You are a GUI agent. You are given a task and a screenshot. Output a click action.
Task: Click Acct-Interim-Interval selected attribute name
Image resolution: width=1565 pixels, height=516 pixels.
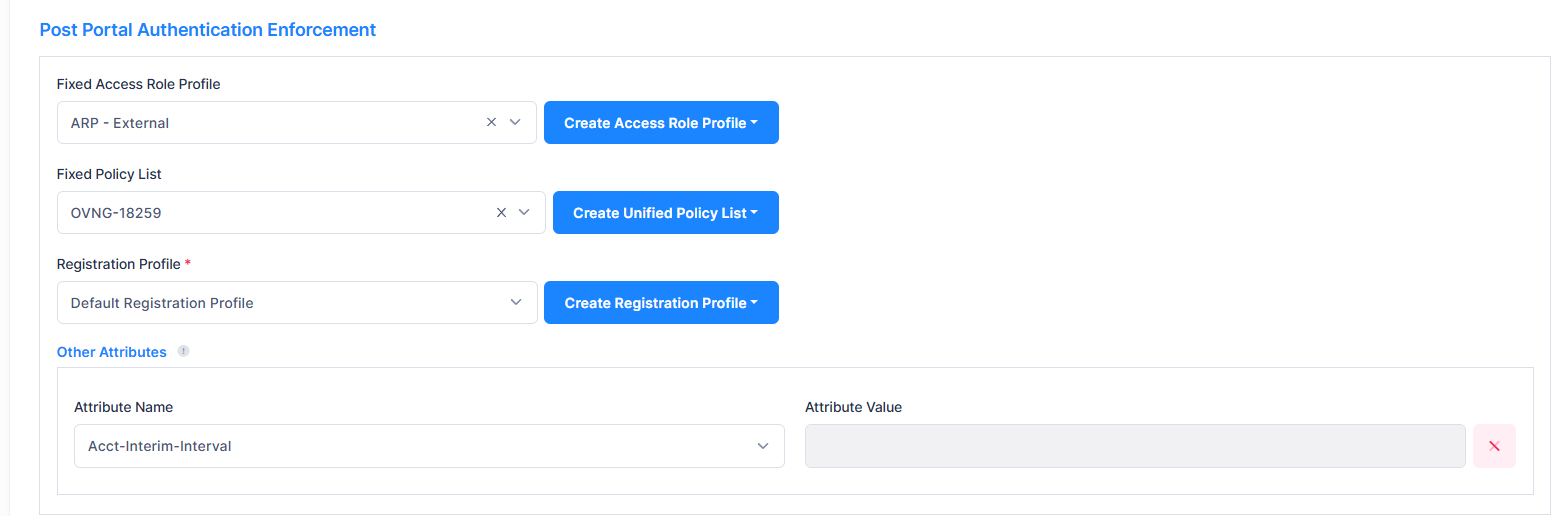(x=160, y=446)
